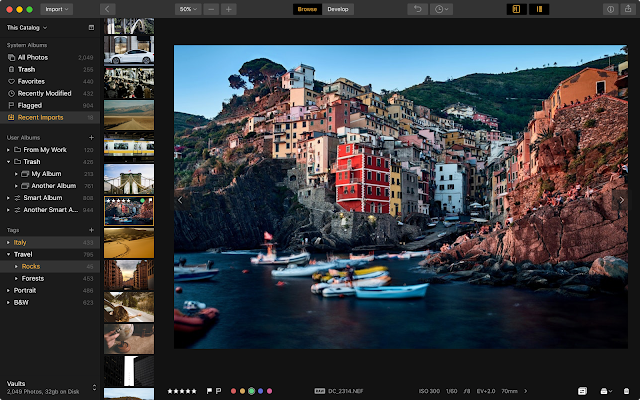The image size is (640, 400).
Task: Click the undo arrow in the toolbar
Action: coord(418,9)
